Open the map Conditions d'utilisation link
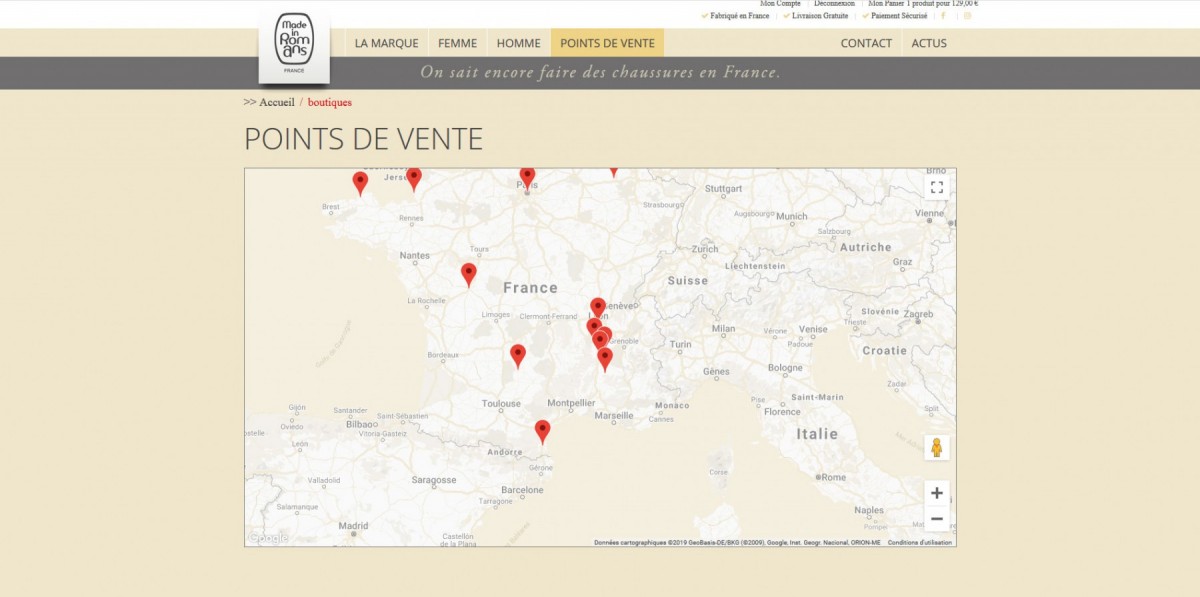This screenshot has height=597, width=1200. pos(920,543)
